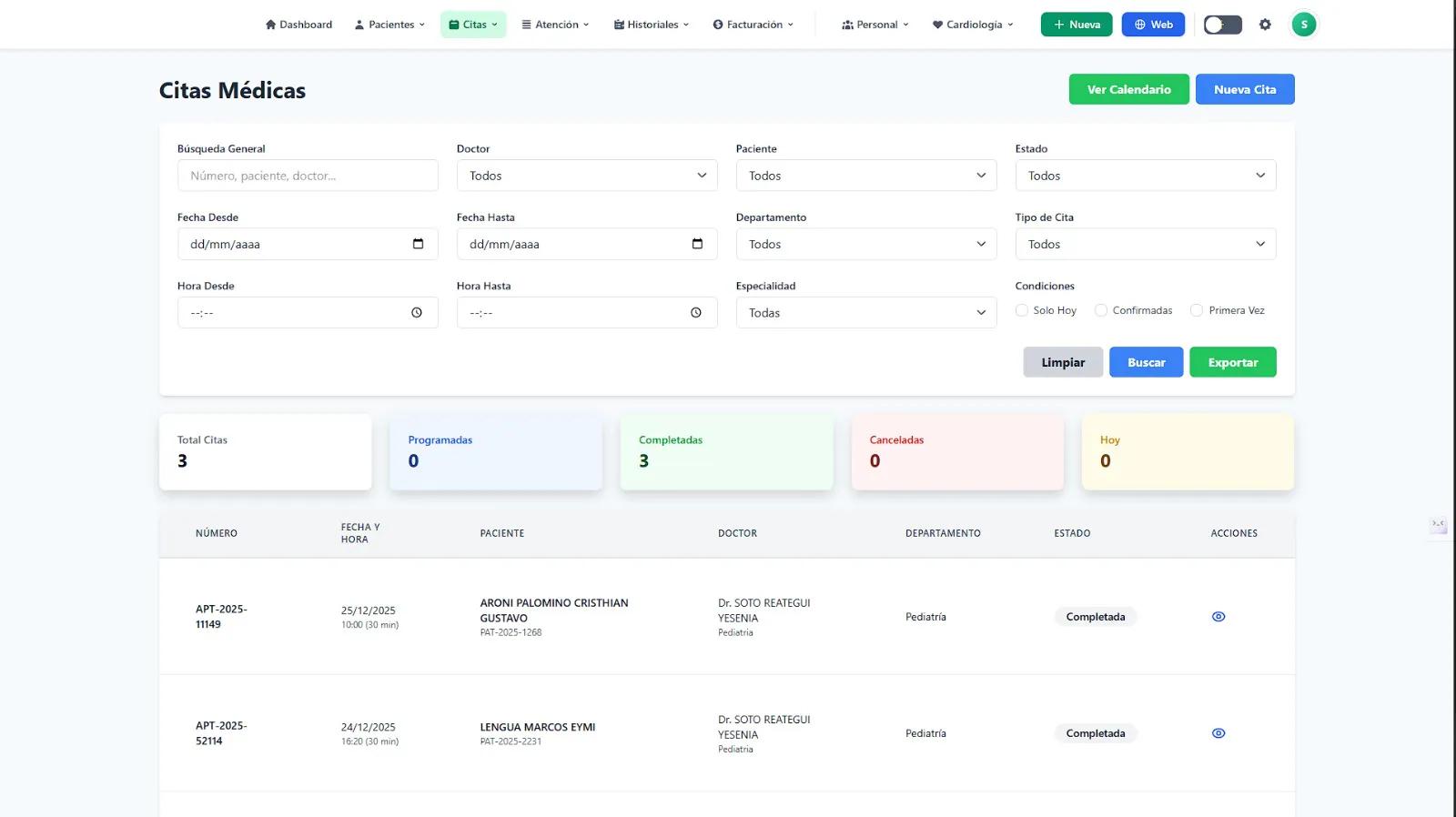Expand the Especialidad dropdown
The width and height of the screenshot is (1456, 817).
865,313
